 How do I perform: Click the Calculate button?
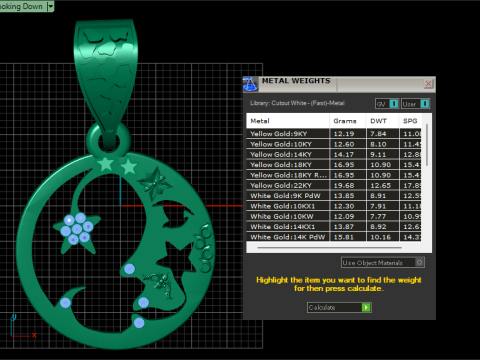pyautogui.click(x=339, y=307)
